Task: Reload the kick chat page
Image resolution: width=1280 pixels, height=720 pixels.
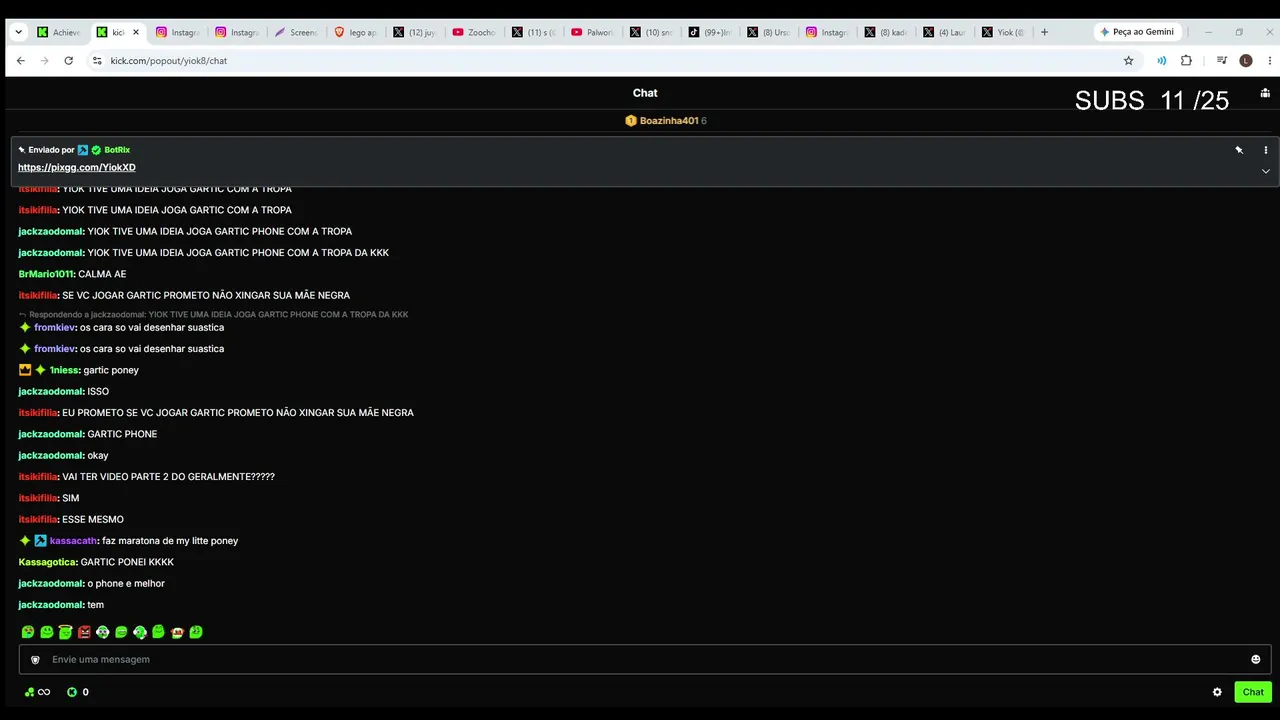Action: tap(68, 61)
